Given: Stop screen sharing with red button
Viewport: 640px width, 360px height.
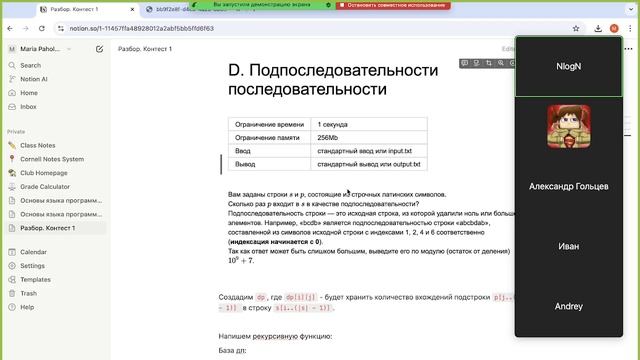Looking at the screenshot, I should pyautogui.click(x=393, y=5).
